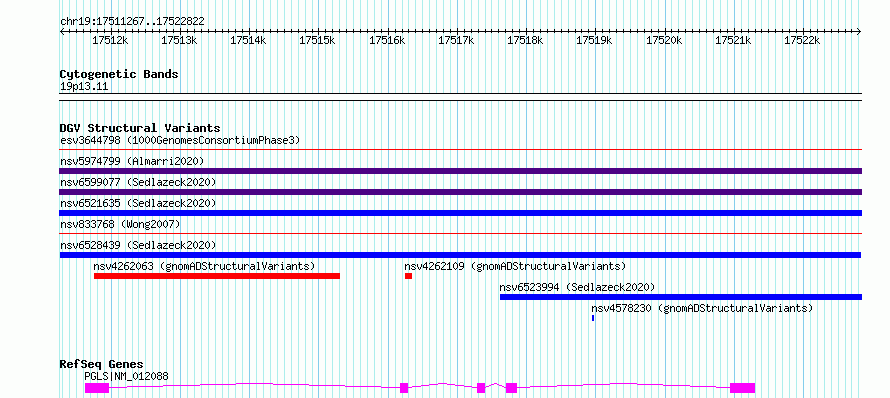Screen dimensions: 890x398
Task: Click the 17515k ruler tick label
Action: [317, 40]
